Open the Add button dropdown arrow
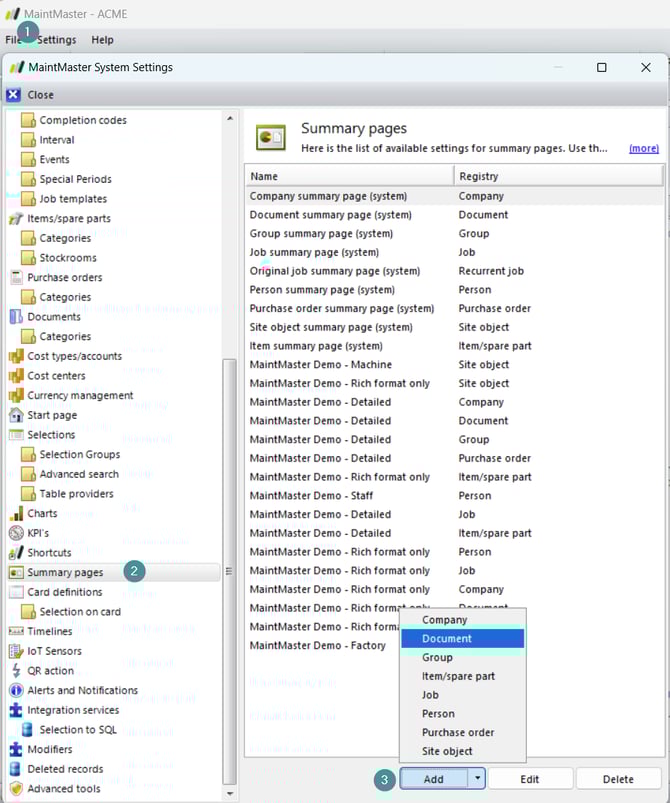670x803 pixels. pyautogui.click(x=478, y=779)
